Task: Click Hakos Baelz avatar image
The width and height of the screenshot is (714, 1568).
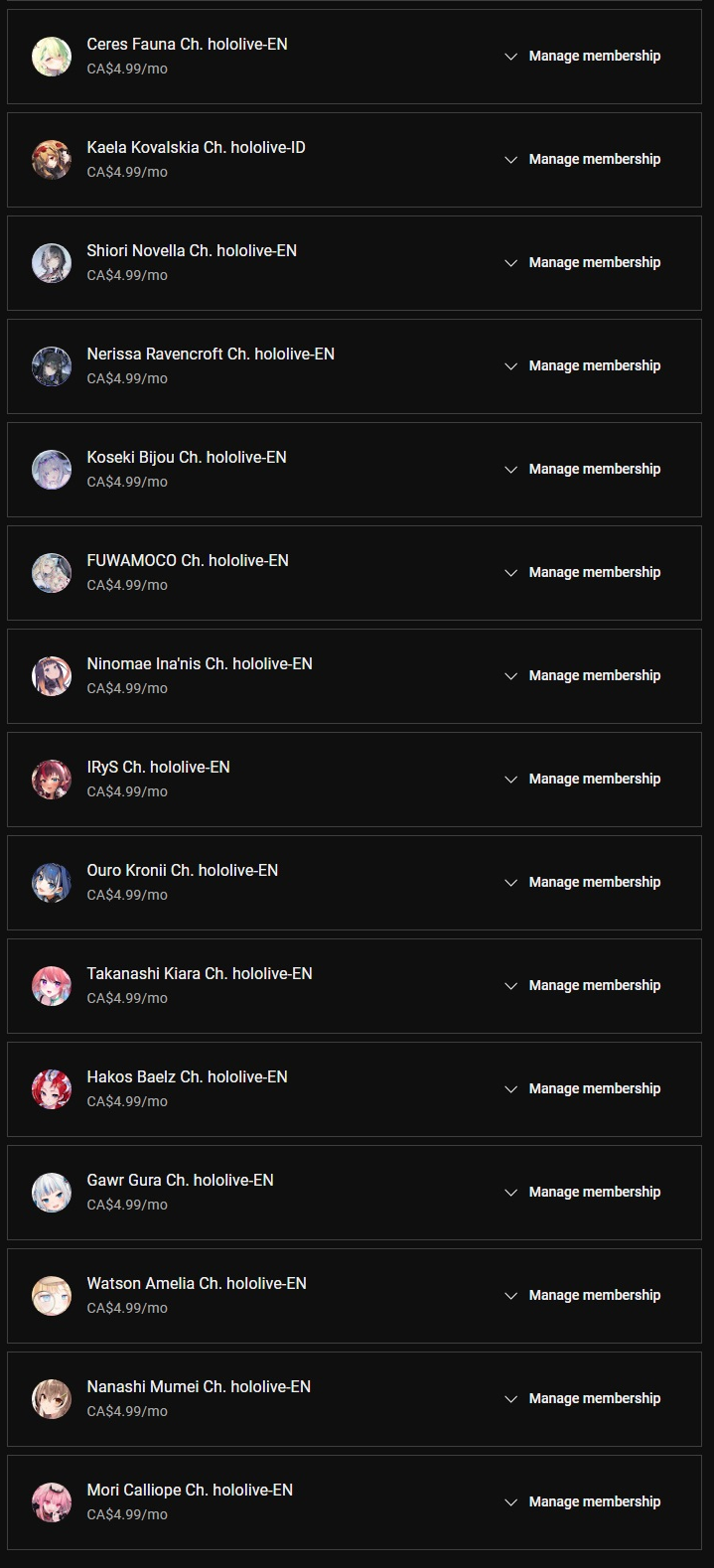Action: click(52, 1089)
